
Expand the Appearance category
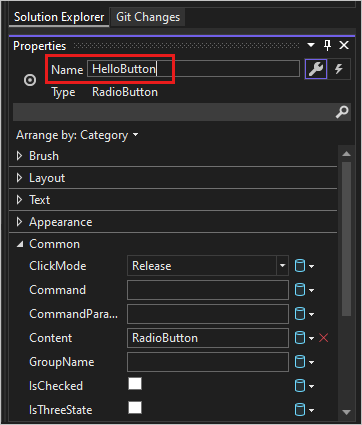(19, 222)
